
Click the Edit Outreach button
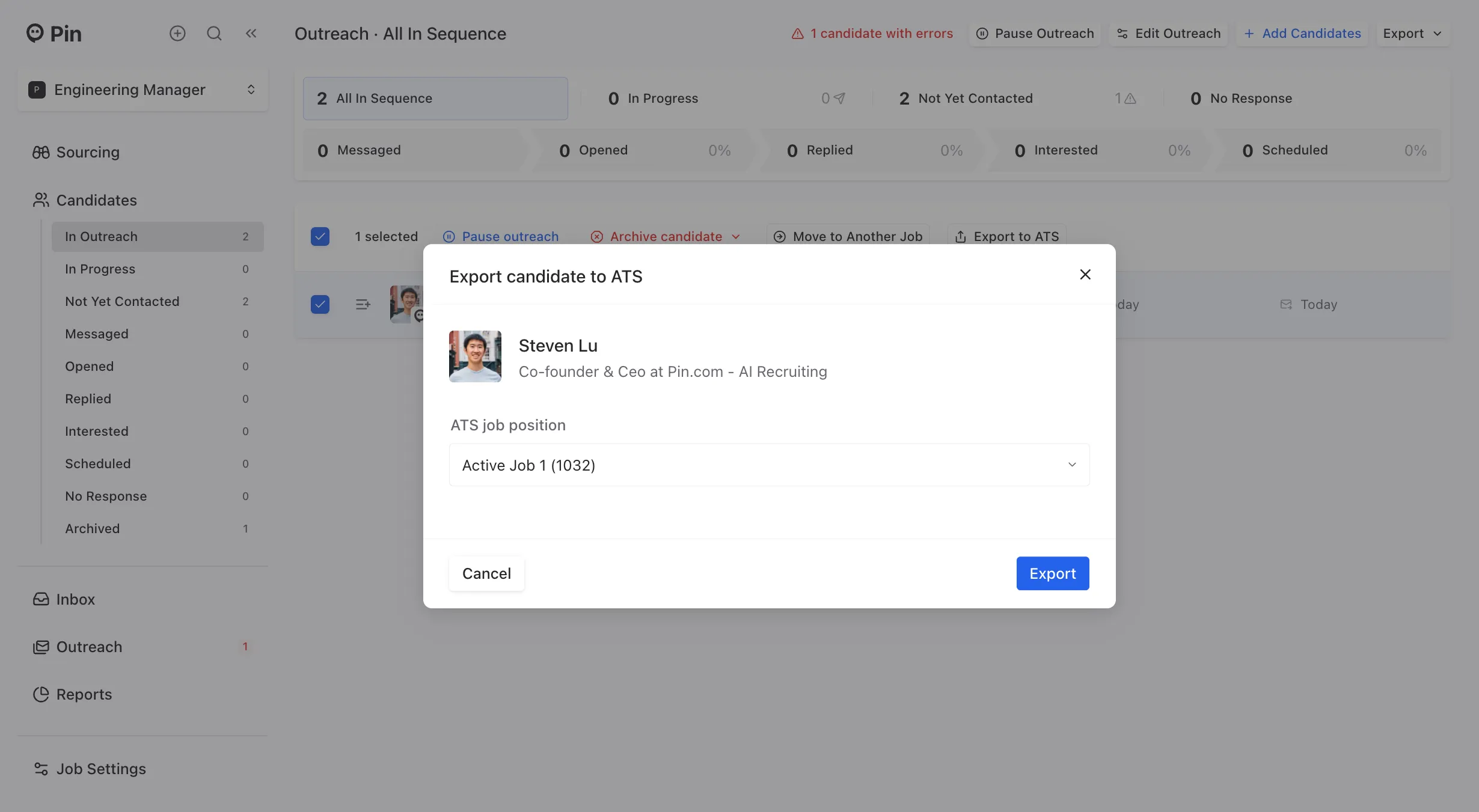click(x=1169, y=34)
